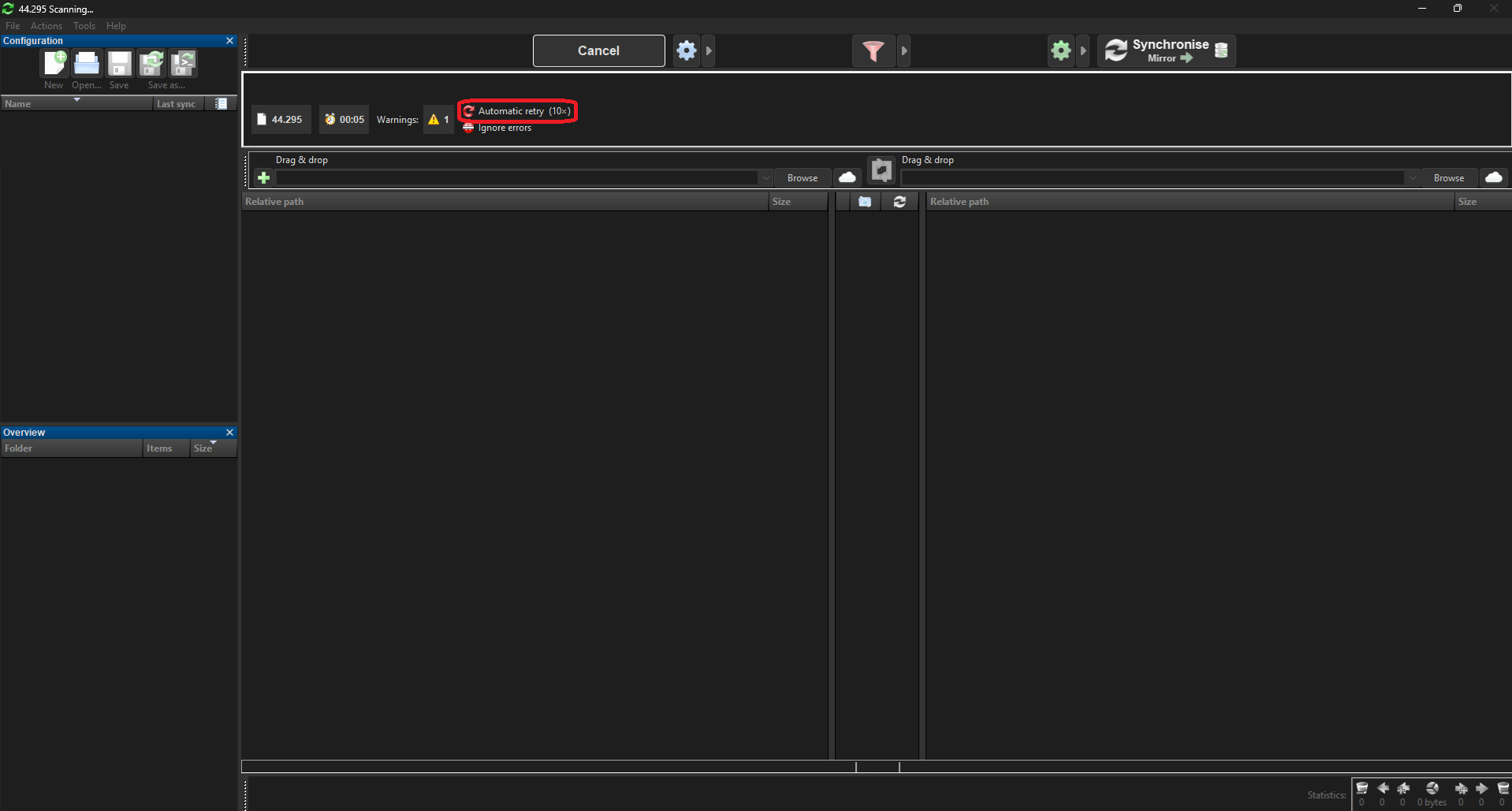Open the File menu
Screen dimensions: 1512x811
pos(13,26)
